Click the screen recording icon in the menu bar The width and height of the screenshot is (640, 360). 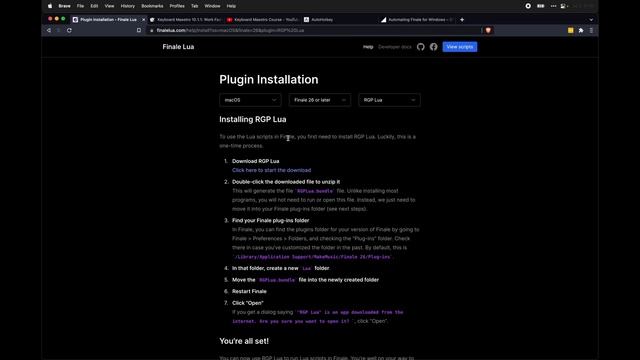click(x=528, y=6)
